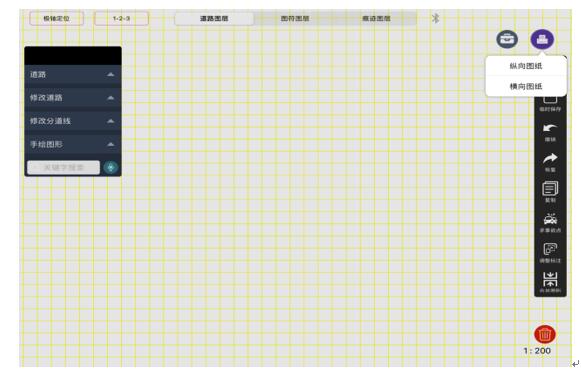Collapse the 修改道路 section arrow
Image resolution: width=581 pixels, height=384 pixels.
coord(110,98)
